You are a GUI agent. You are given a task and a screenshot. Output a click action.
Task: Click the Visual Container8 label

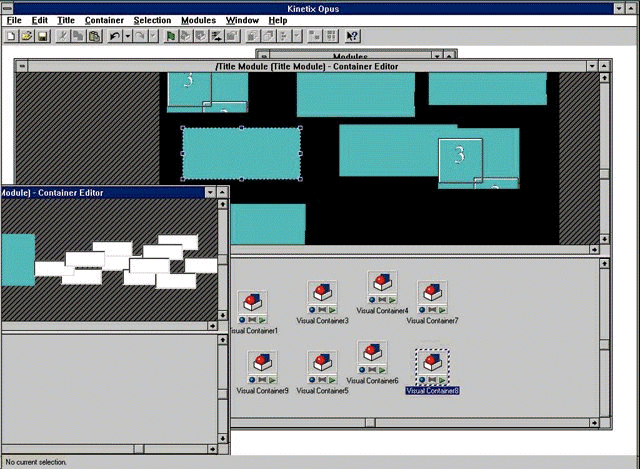click(432, 391)
